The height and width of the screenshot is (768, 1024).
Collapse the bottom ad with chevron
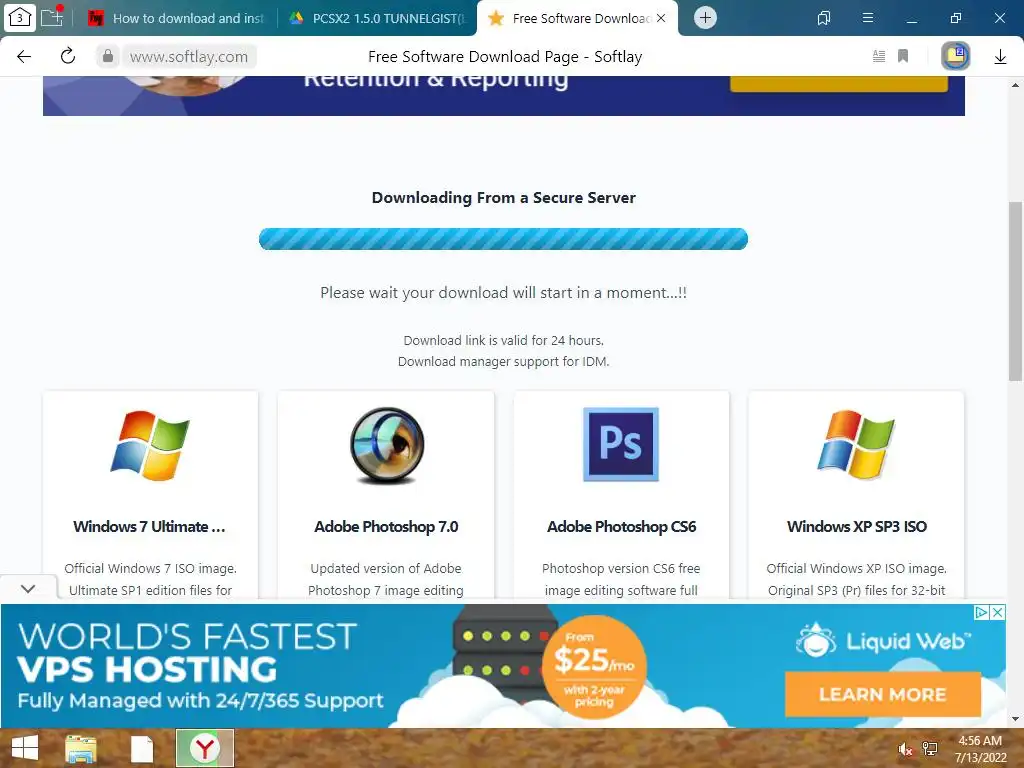[x=27, y=588]
